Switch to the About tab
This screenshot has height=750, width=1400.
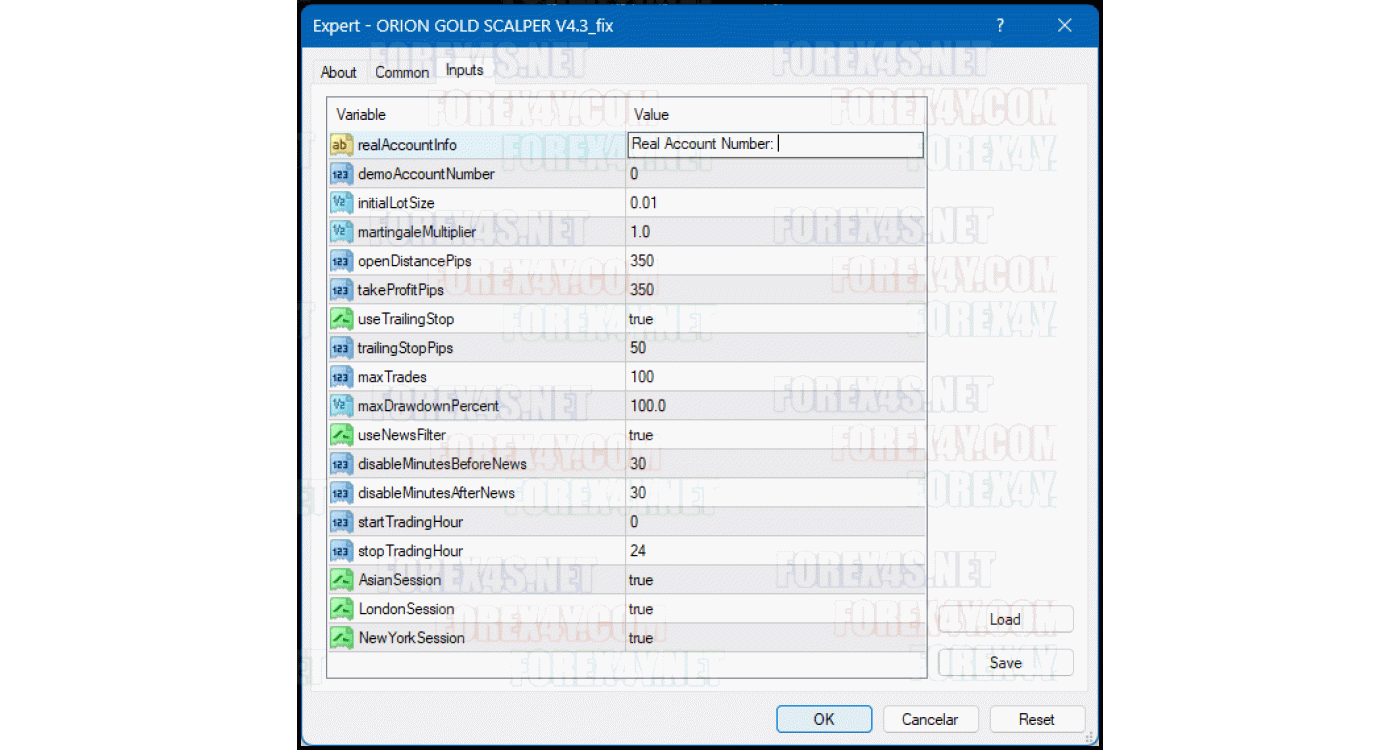pyautogui.click(x=338, y=72)
